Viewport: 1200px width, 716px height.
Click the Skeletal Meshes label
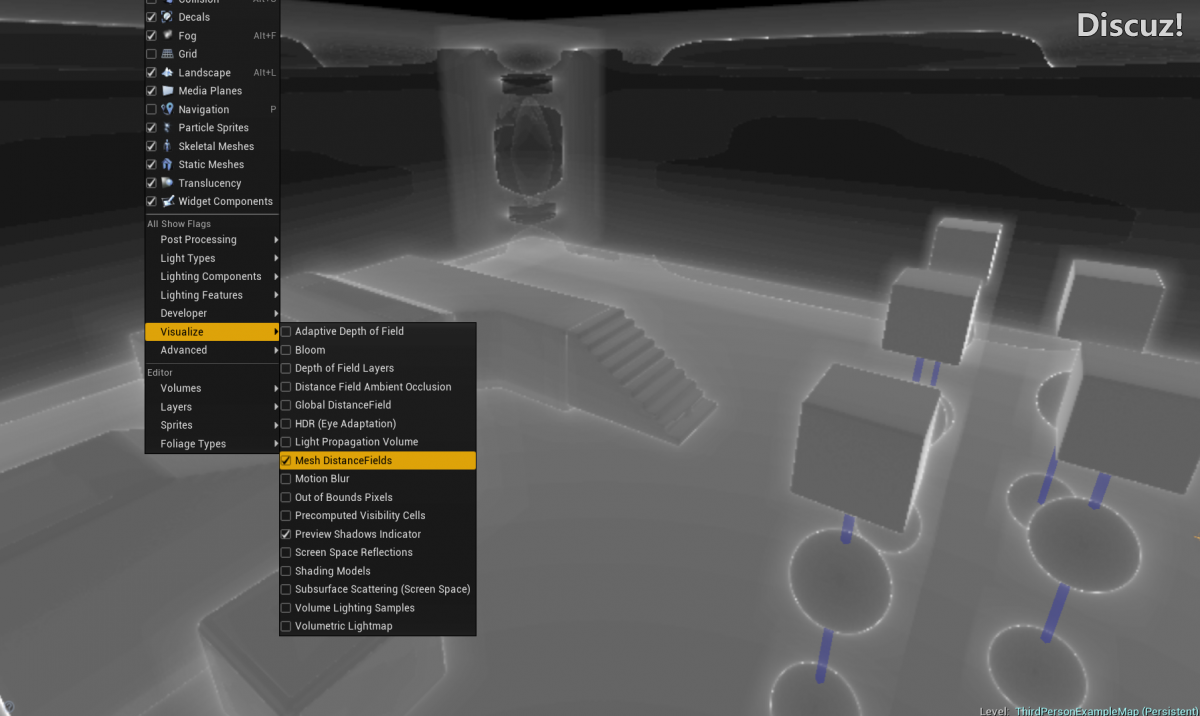tap(216, 146)
